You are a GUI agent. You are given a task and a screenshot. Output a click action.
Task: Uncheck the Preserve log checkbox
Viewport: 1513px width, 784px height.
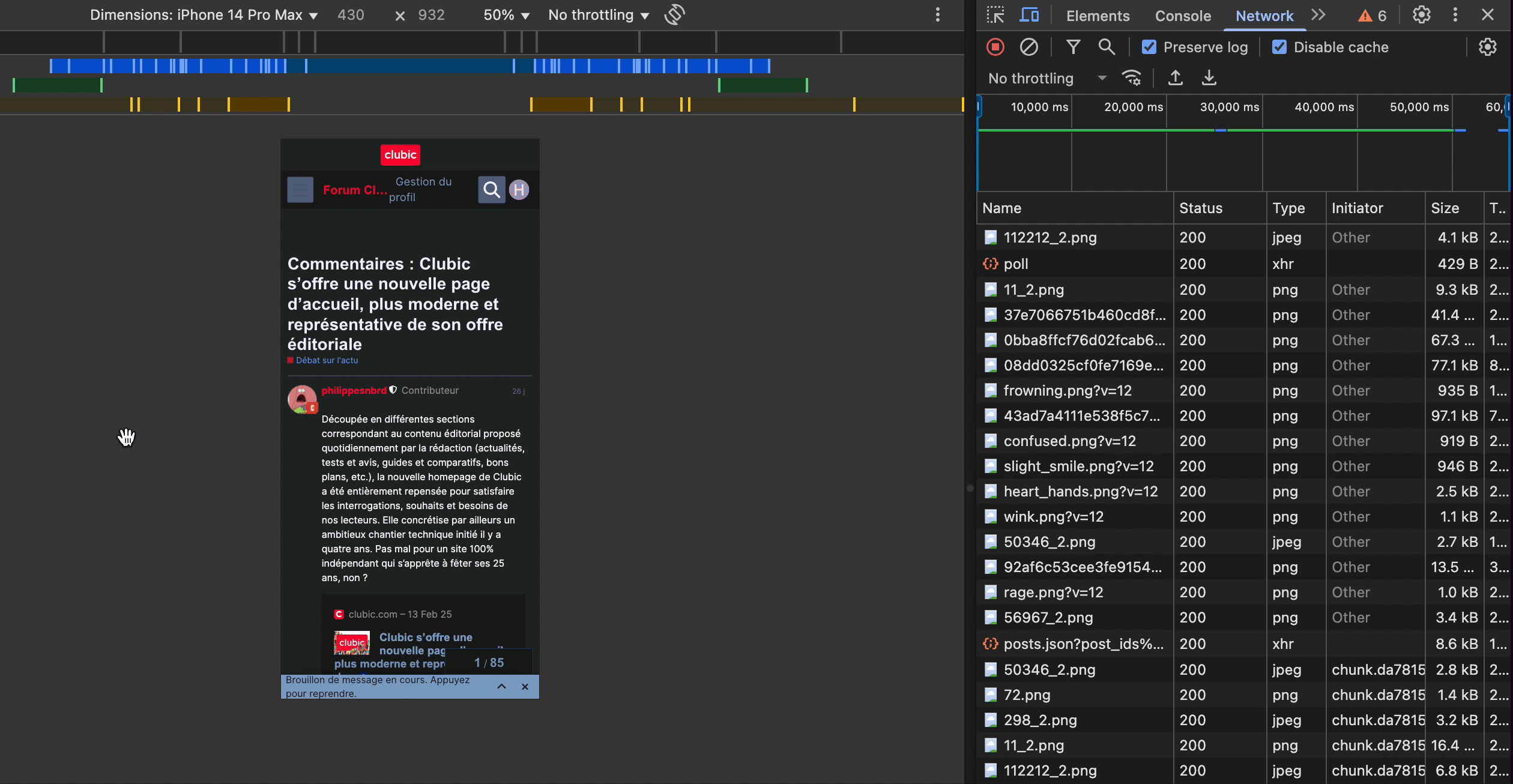click(x=1149, y=47)
